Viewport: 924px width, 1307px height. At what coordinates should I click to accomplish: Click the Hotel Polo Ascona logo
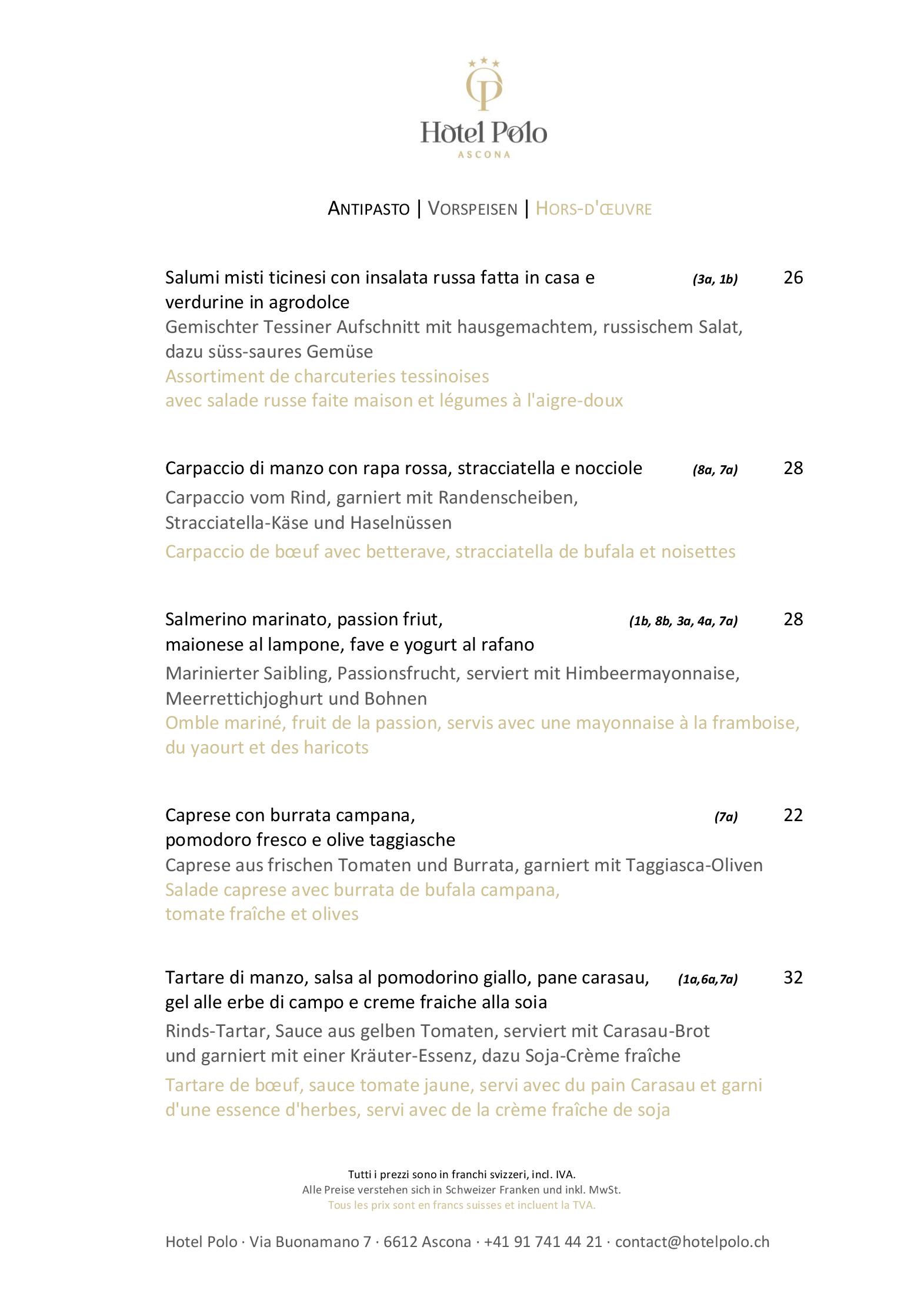pyautogui.click(x=483, y=108)
